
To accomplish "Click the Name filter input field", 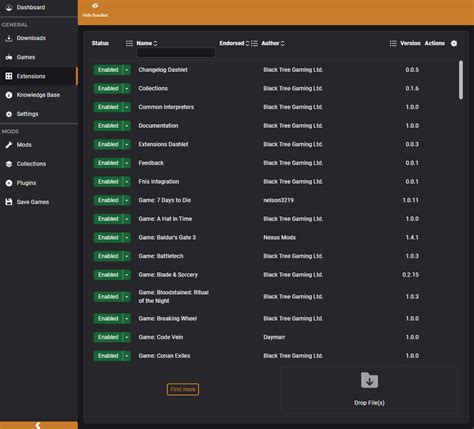I will tap(176, 53).
